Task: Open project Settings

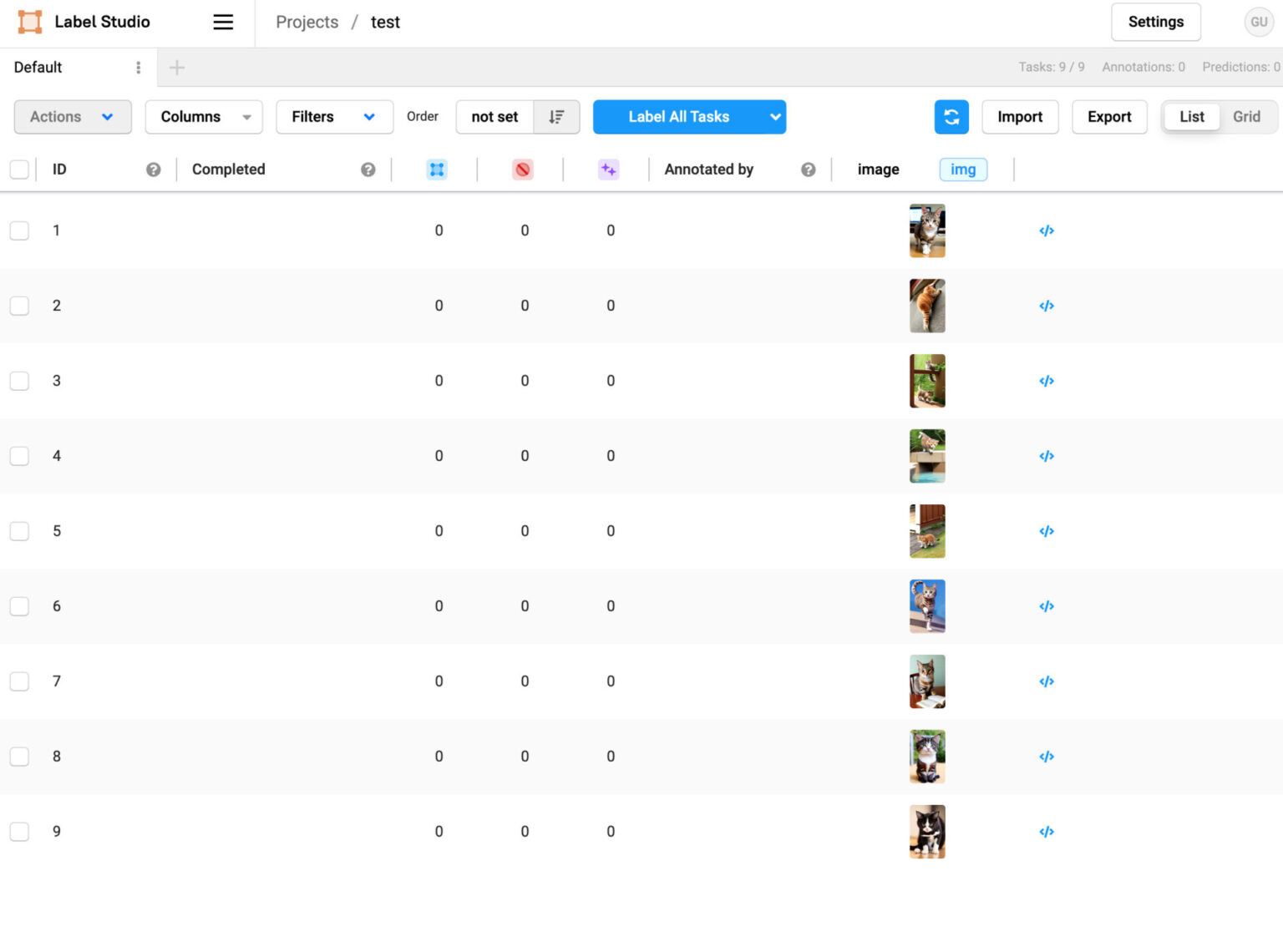Action: (1155, 23)
